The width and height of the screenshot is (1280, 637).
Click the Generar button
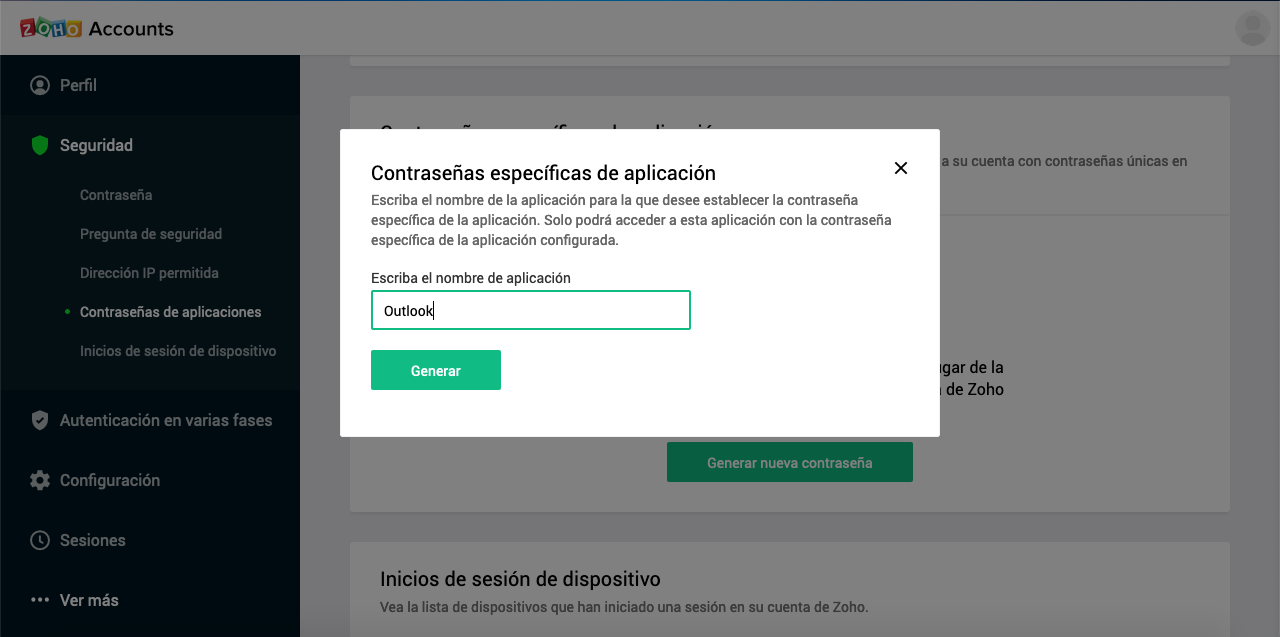point(436,370)
